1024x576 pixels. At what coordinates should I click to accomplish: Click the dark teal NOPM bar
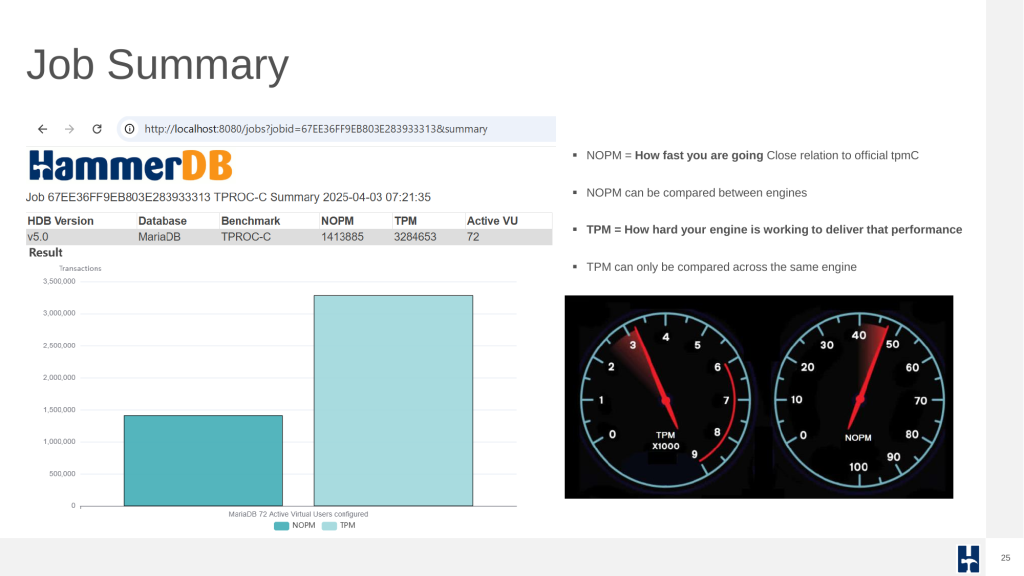coord(203,460)
